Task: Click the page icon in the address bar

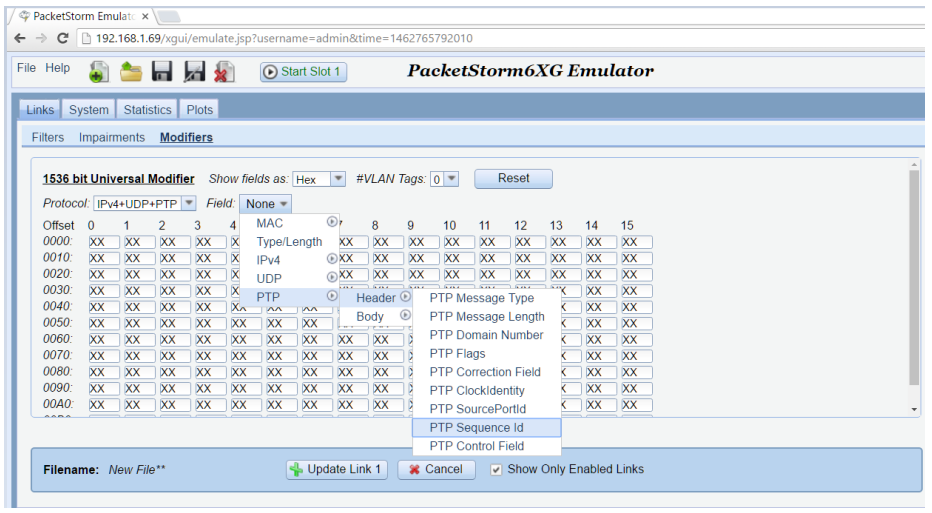Action: click(86, 38)
